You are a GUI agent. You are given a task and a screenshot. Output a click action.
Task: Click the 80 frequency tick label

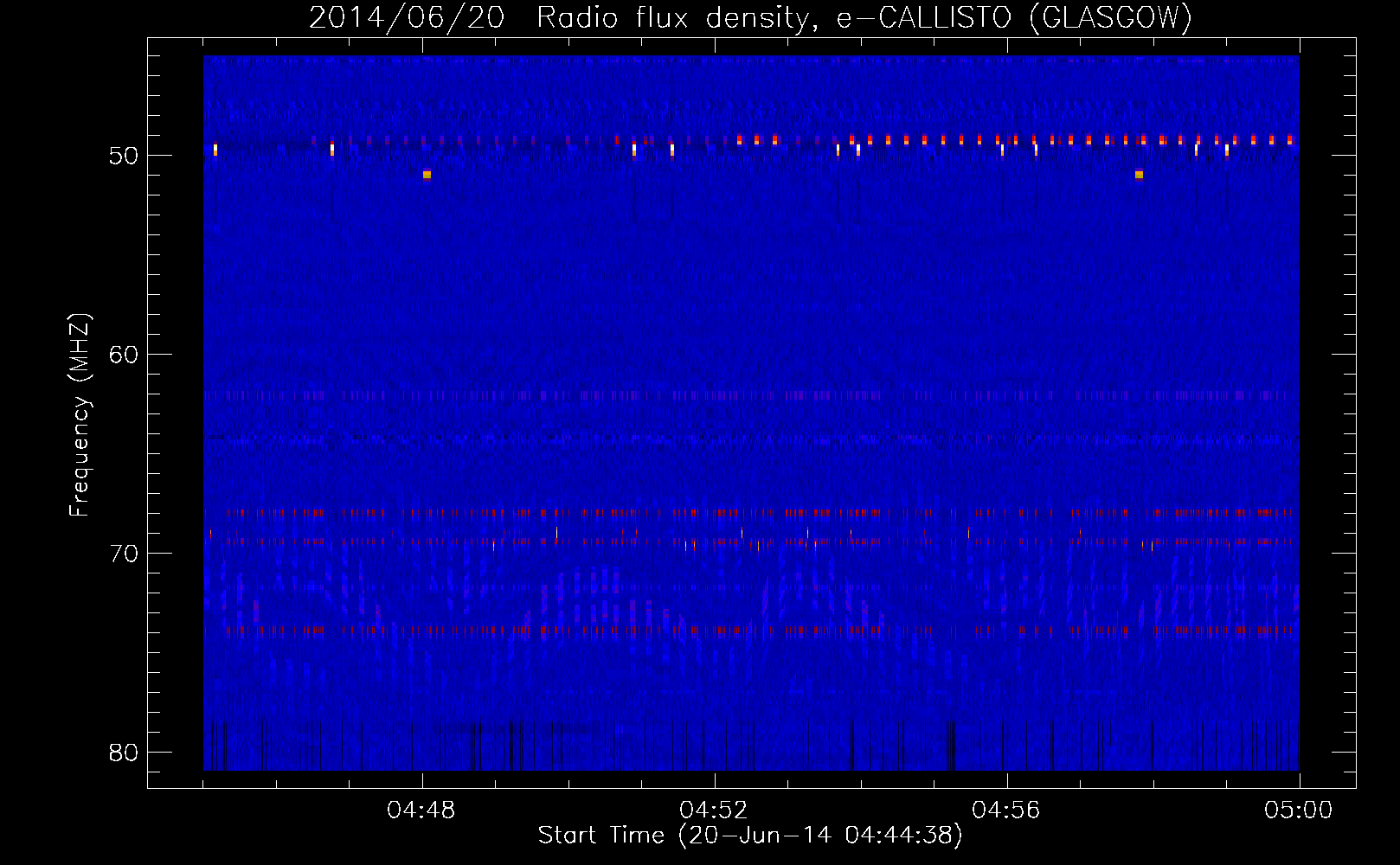(124, 753)
